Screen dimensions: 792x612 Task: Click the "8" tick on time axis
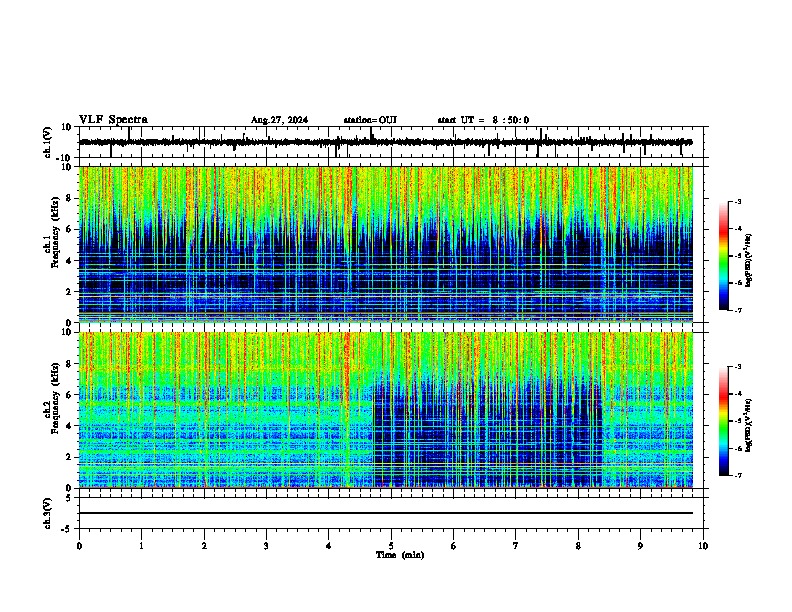(x=578, y=546)
